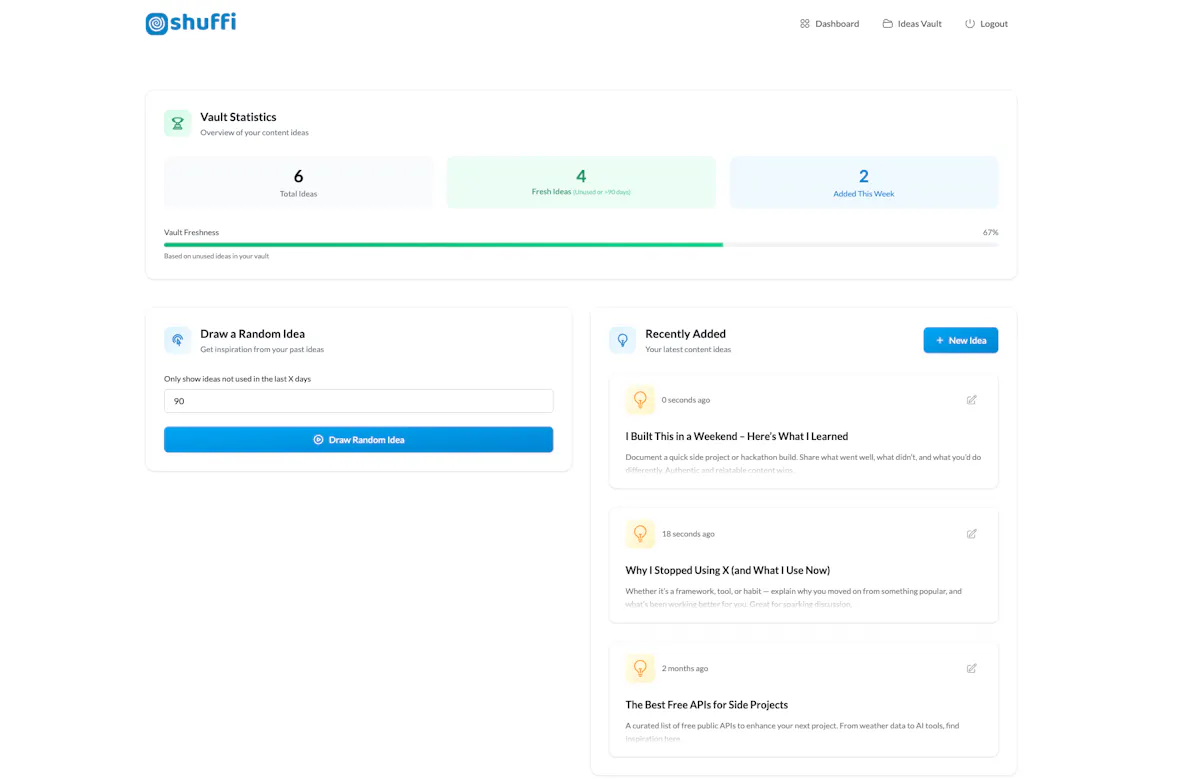Edit the 'I Built This in a Weekend' idea
The width and height of the screenshot is (1200, 779).
(x=971, y=400)
